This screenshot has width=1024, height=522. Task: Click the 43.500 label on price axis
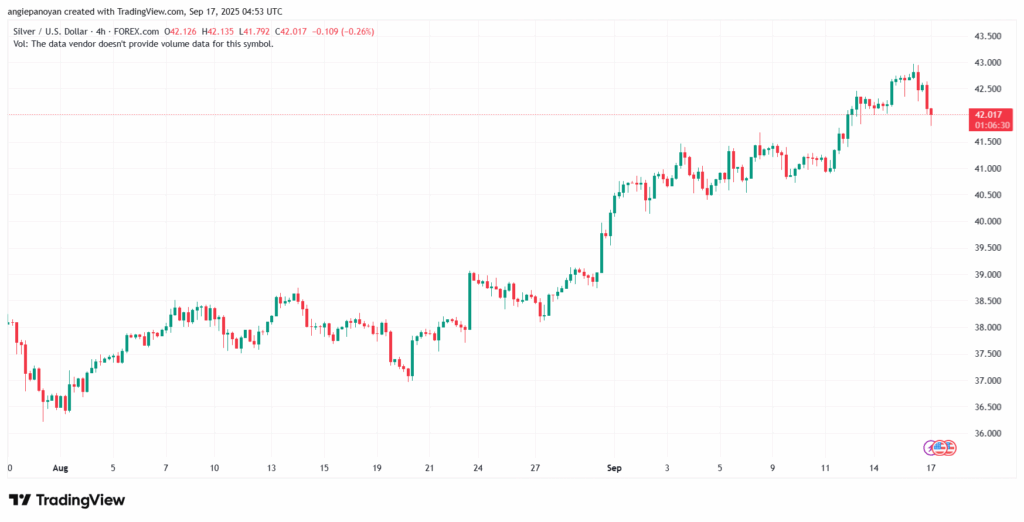[987, 36]
